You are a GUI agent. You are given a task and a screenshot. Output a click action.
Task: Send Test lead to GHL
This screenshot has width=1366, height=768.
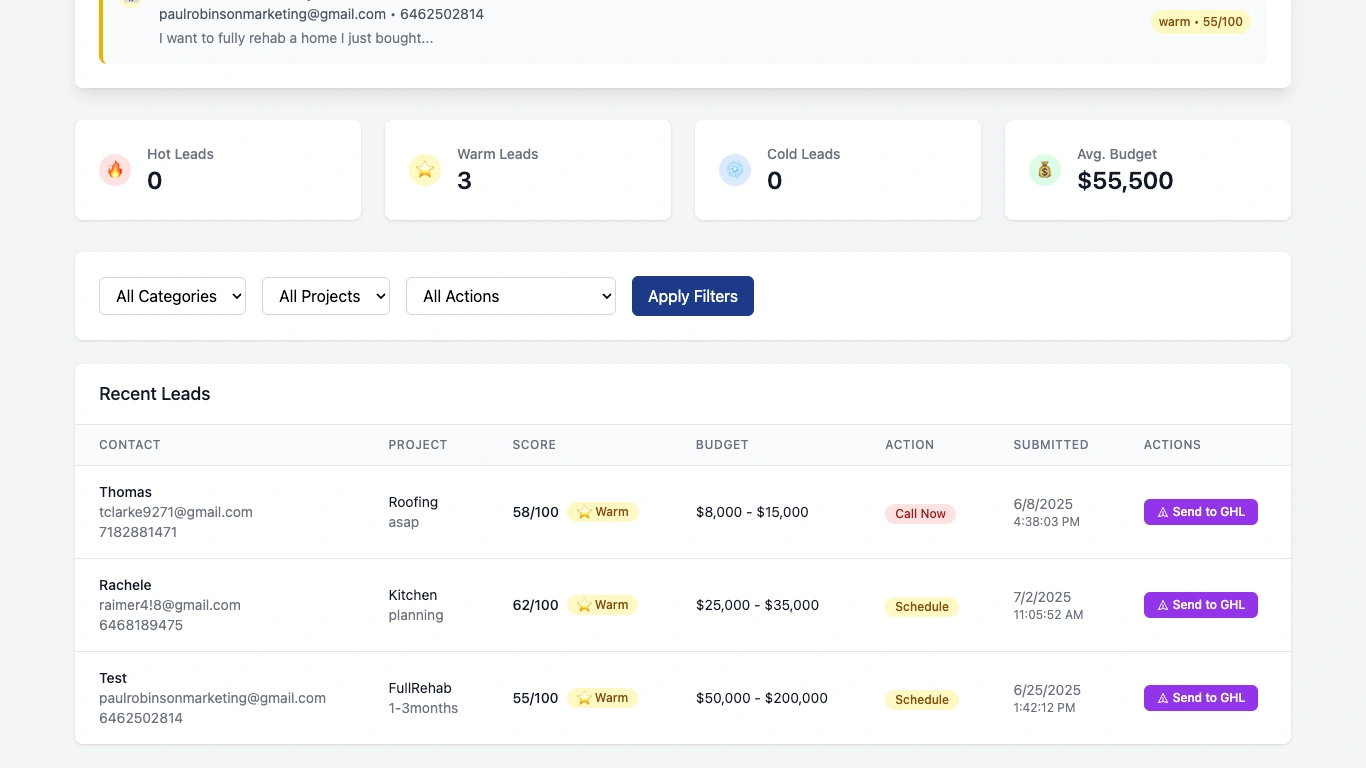[1201, 698]
